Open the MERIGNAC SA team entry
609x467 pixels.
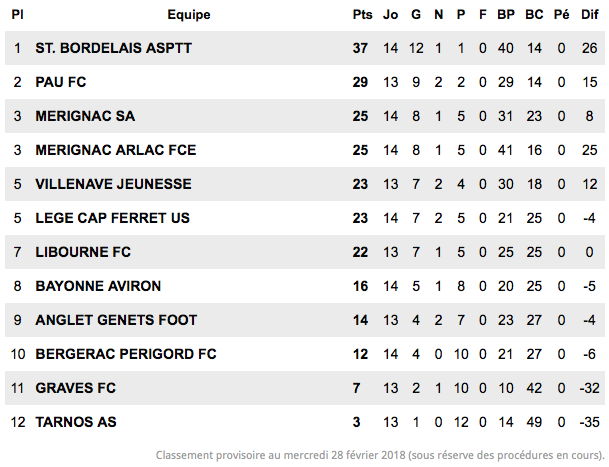[x=85, y=116]
